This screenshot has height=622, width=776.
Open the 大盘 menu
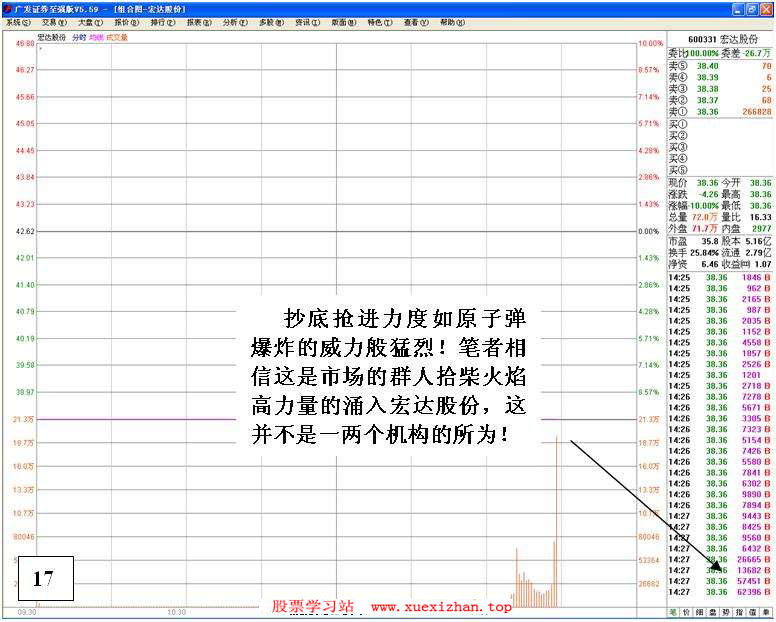coord(91,22)
